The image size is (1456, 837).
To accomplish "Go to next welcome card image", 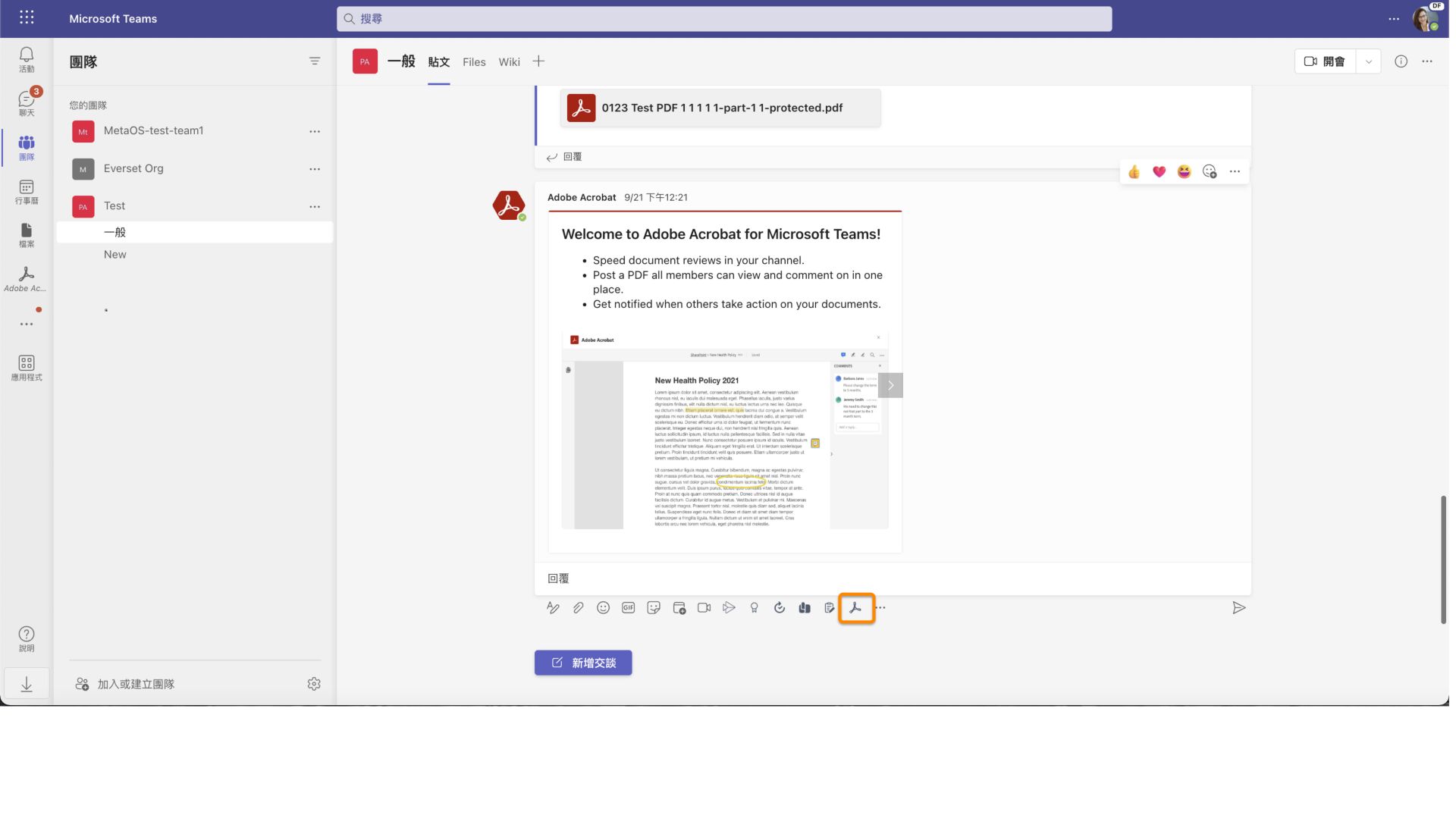I will point(890,385).
